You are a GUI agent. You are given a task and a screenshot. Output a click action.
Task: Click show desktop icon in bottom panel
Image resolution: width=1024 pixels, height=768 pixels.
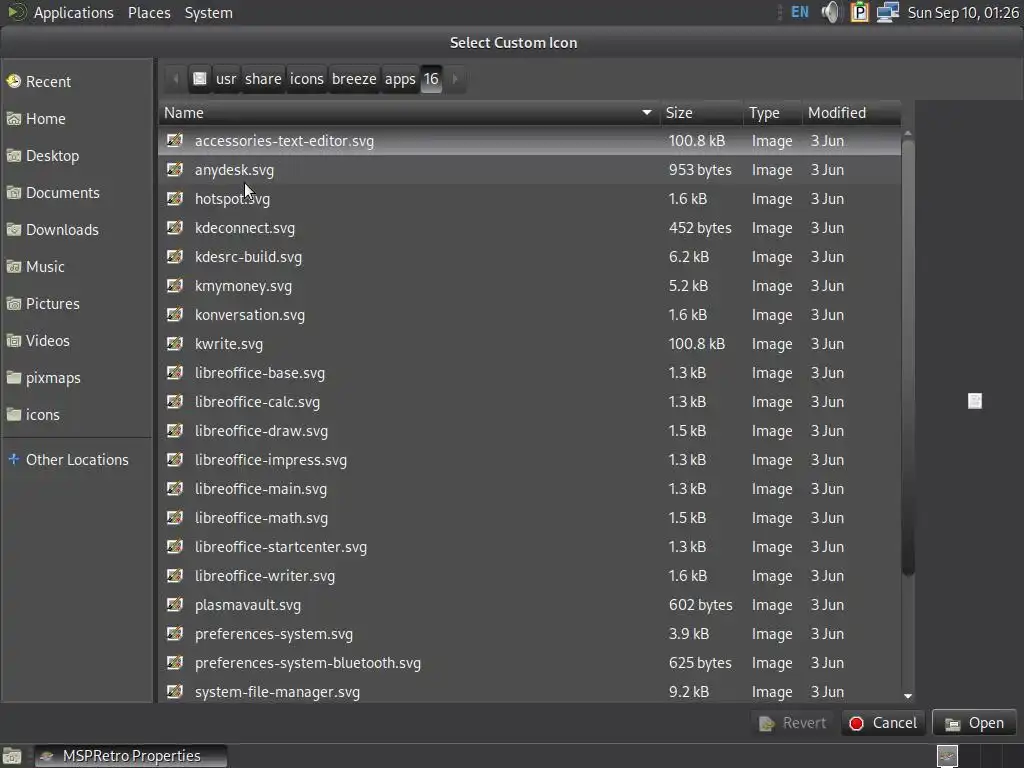(12, 756)
